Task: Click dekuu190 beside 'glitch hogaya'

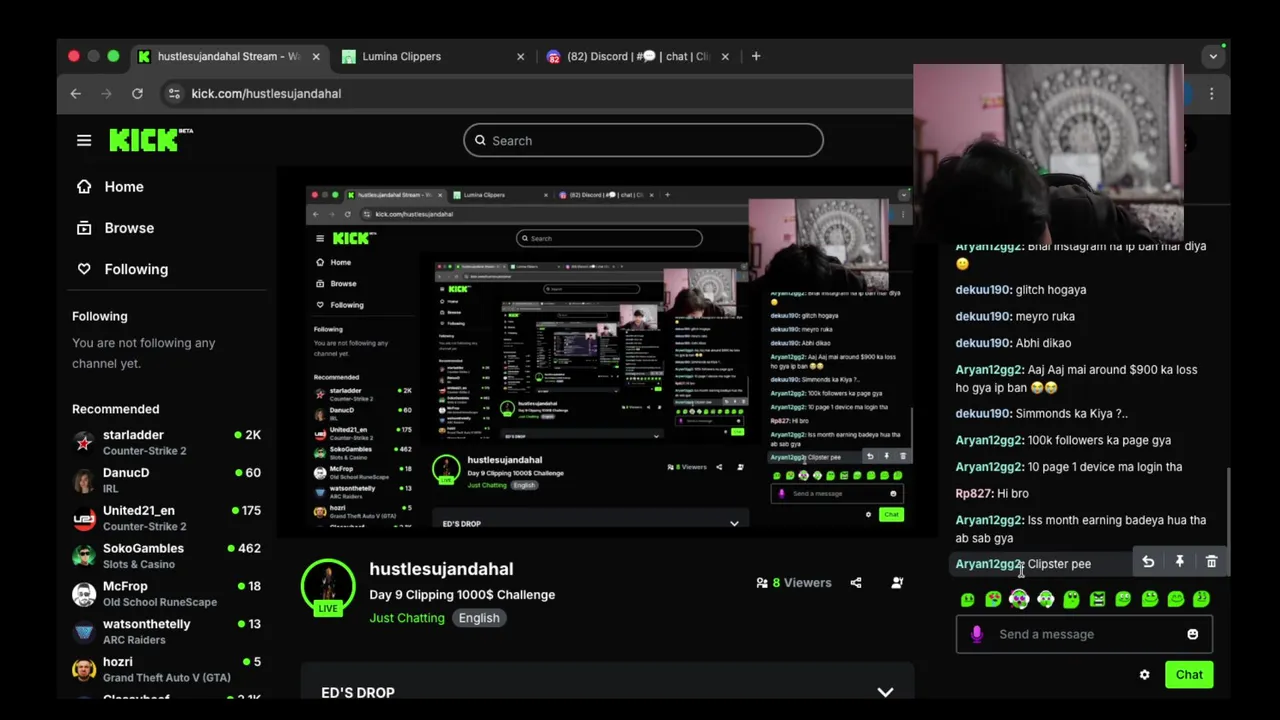Action: click(x=983, y=290)
